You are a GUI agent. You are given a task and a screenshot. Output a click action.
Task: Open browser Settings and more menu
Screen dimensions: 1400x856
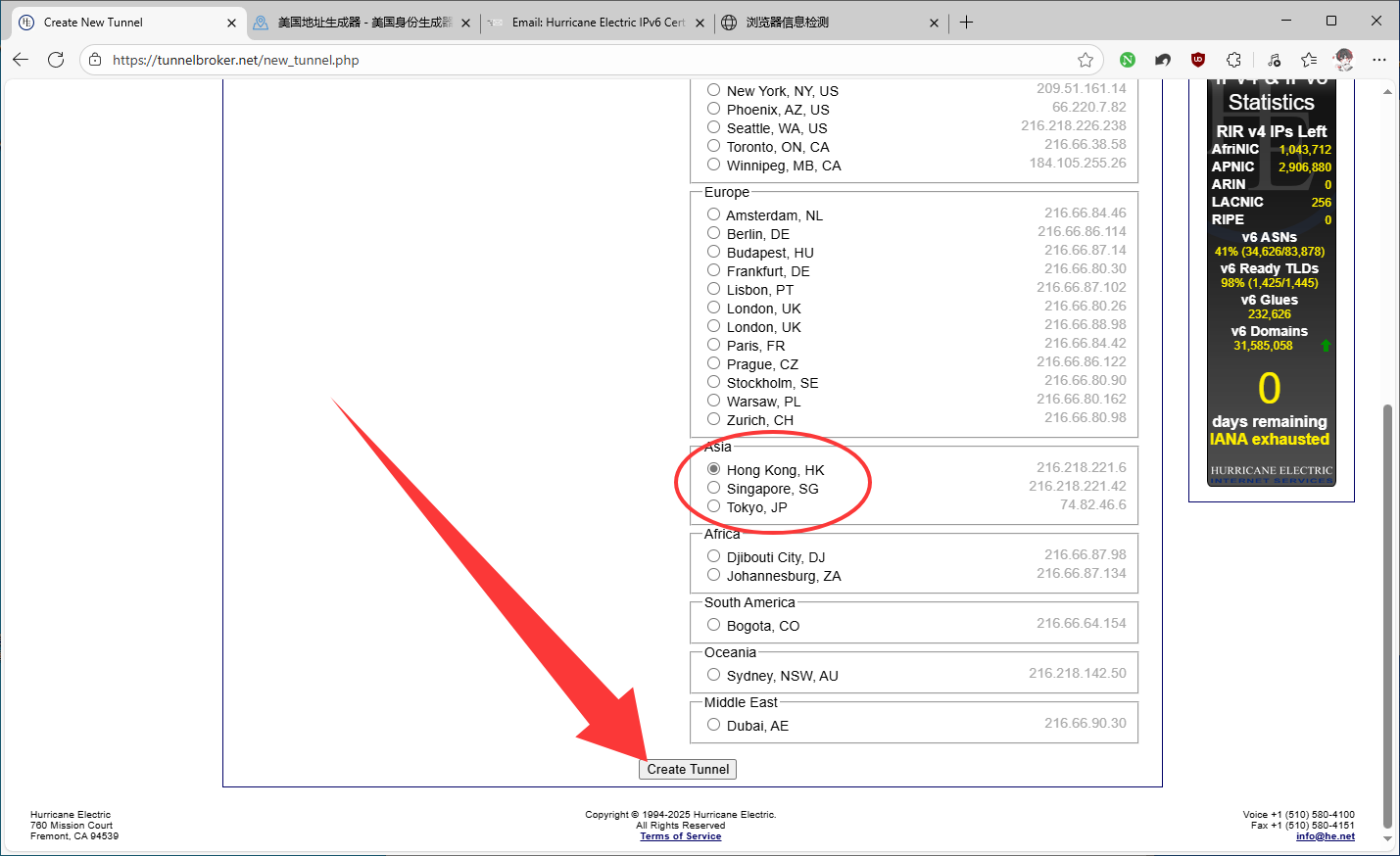point(1379,60)
